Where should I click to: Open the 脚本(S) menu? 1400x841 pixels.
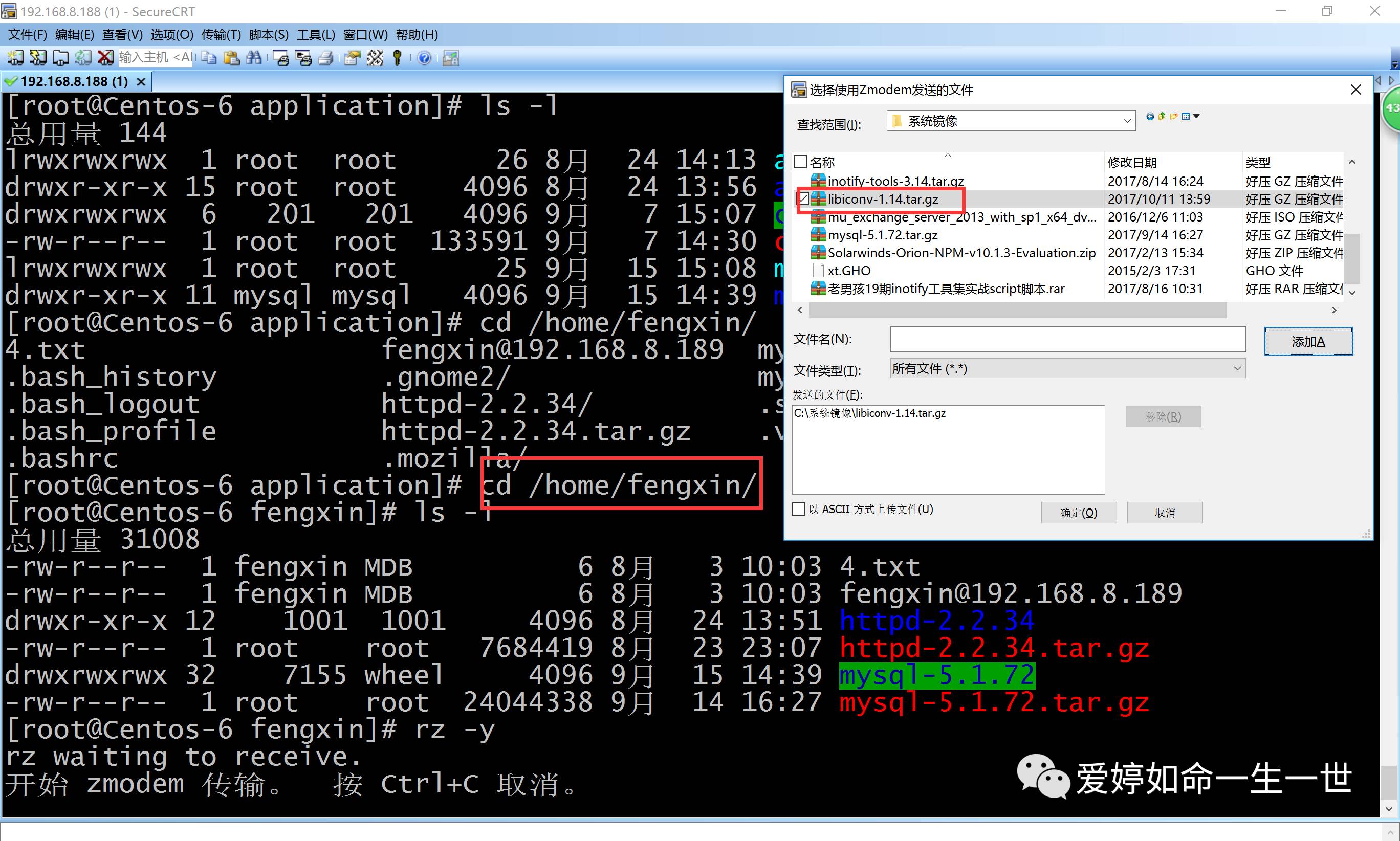[269, 35]
